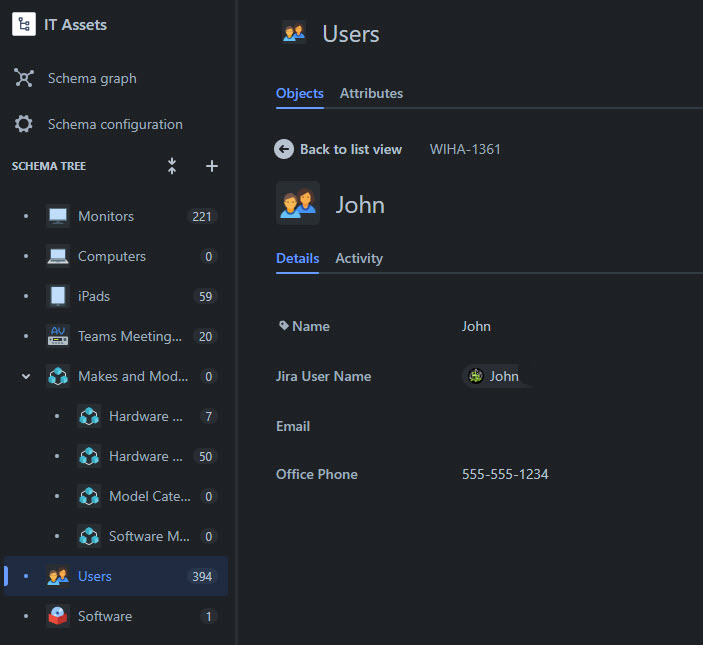The image size is (703, 645).
Task: Select Teams Meeting... tree item
Action: tap(130, 336)
